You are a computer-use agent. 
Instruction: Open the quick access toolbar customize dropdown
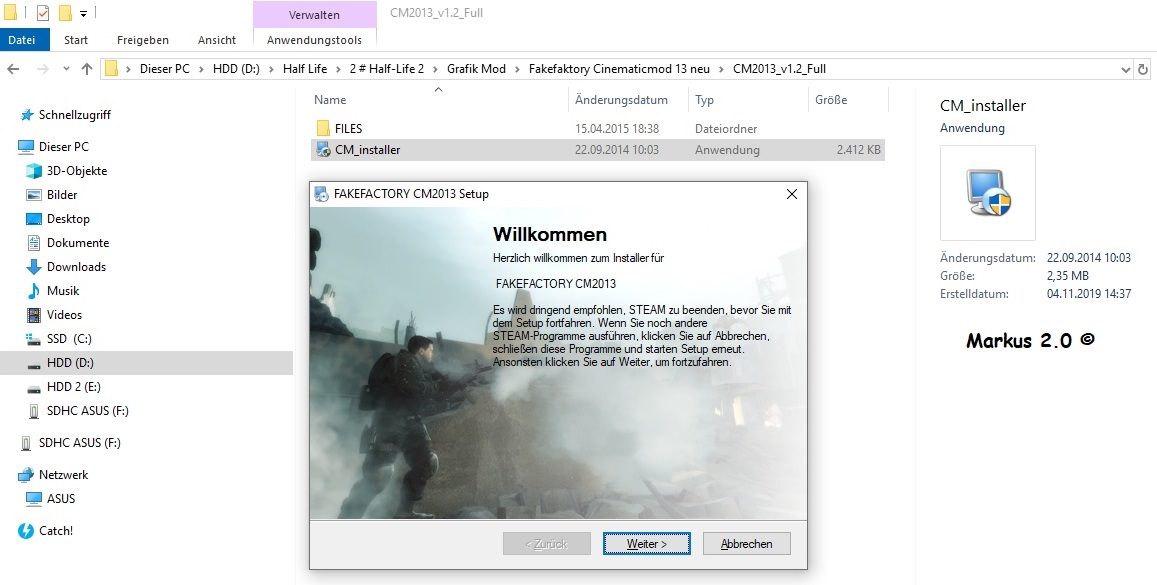(x=83, y=13)
